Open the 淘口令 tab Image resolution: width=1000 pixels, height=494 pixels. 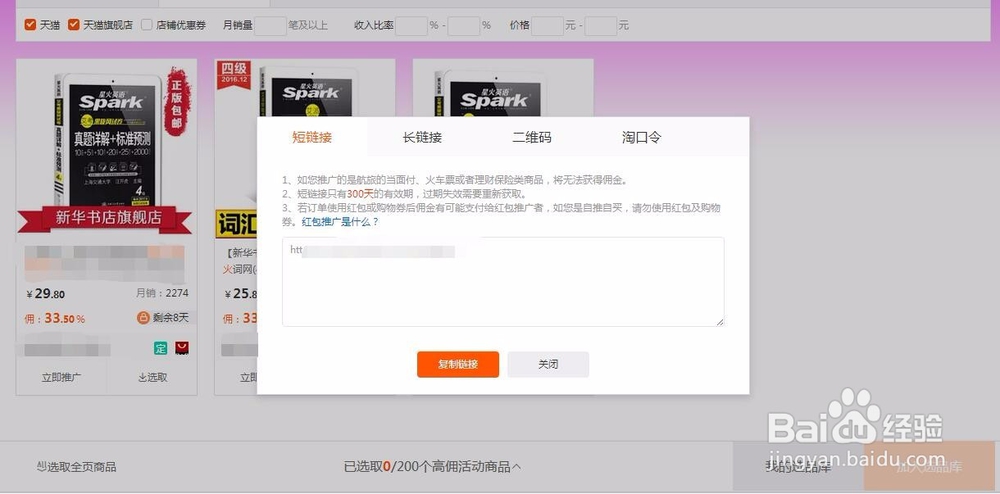[642, 136]
